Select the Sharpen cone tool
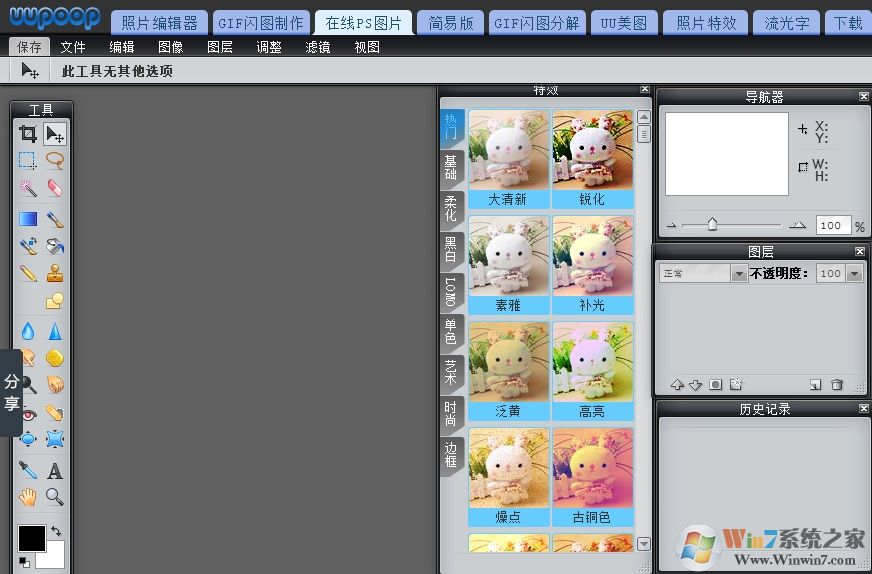This screenshot has height=574, width=872. 55,331
